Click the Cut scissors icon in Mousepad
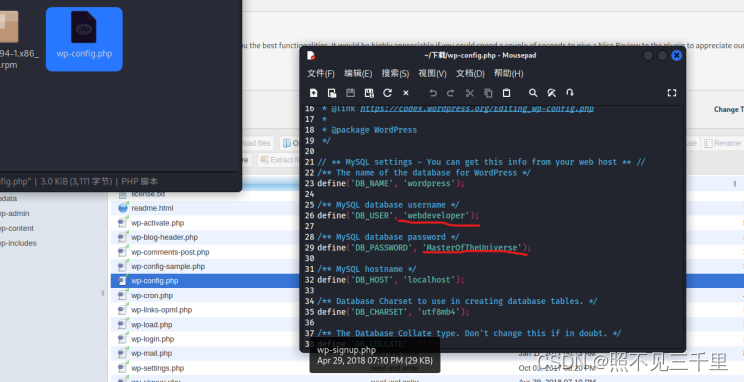The height and width of the screenshot is (382, 744). tap(470, 93)
